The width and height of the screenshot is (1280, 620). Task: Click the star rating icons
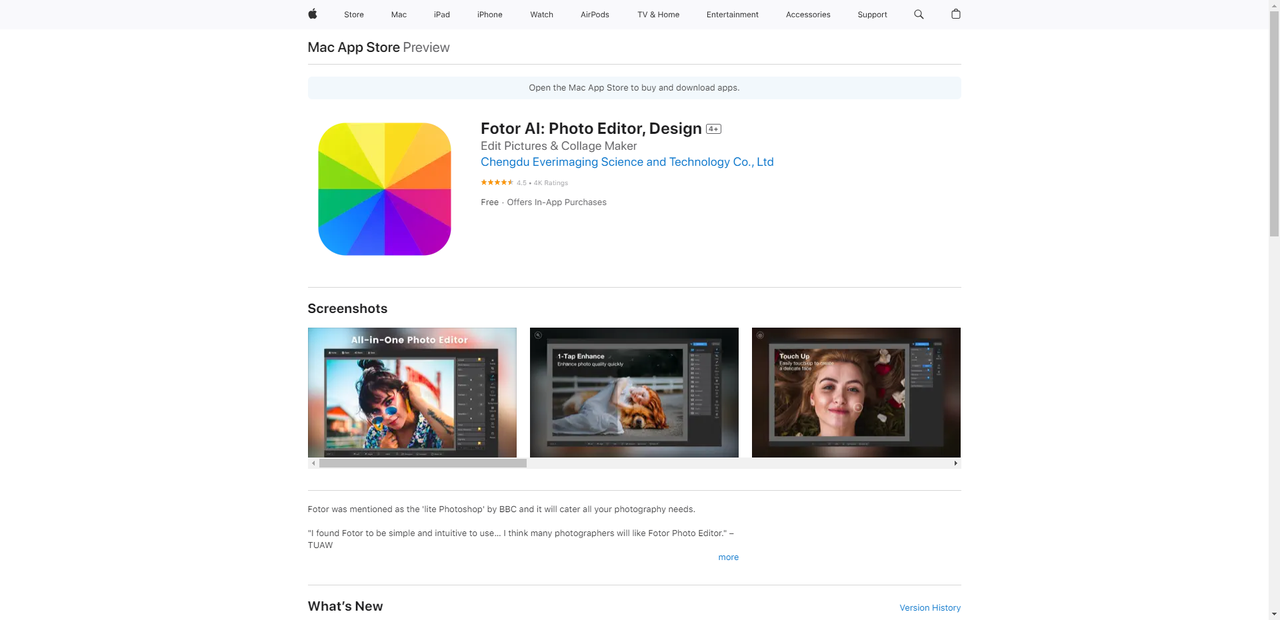pyautogui.click(x=497, y=183)
